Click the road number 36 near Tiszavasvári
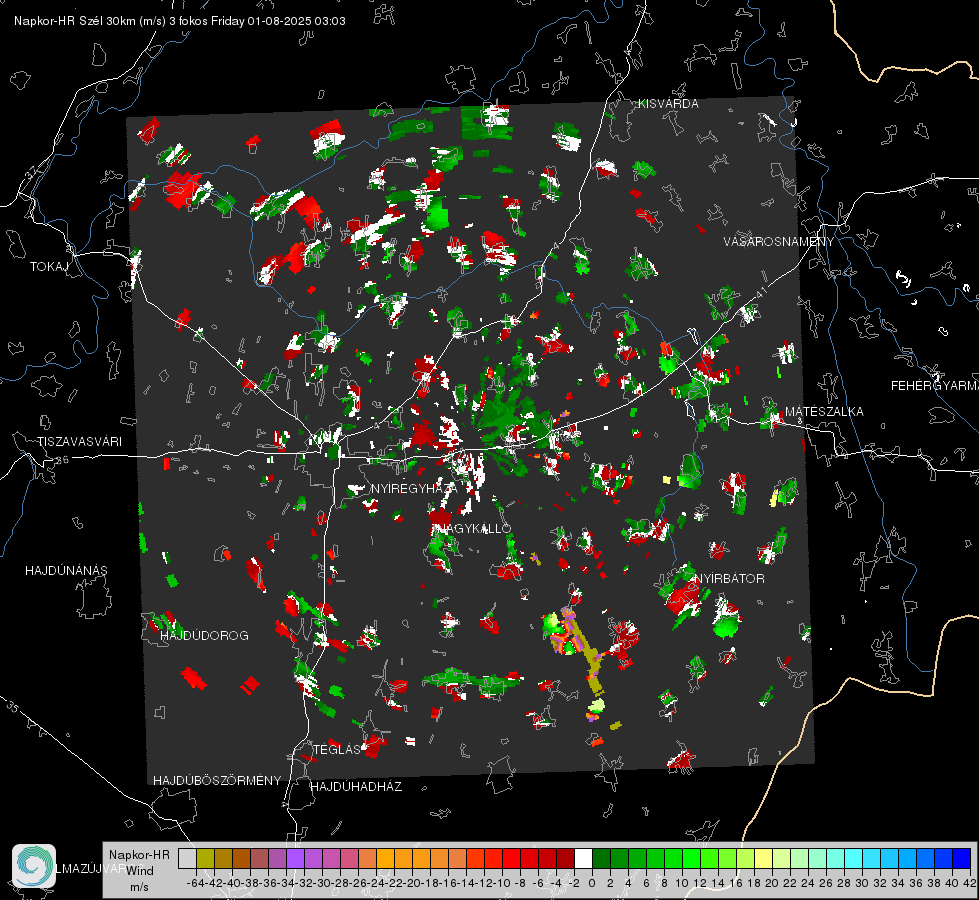 [62, 460]
